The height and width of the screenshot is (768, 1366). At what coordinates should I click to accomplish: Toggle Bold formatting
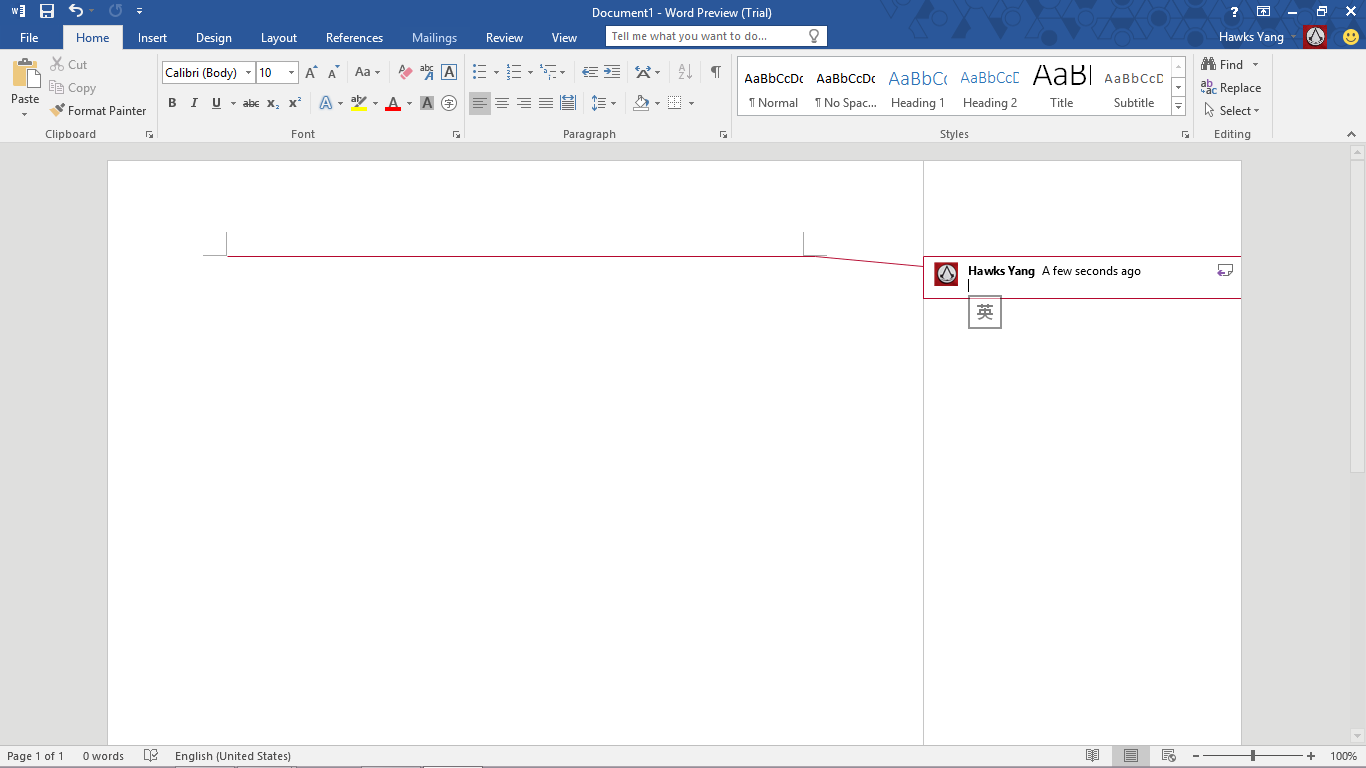tap(172, 103)
